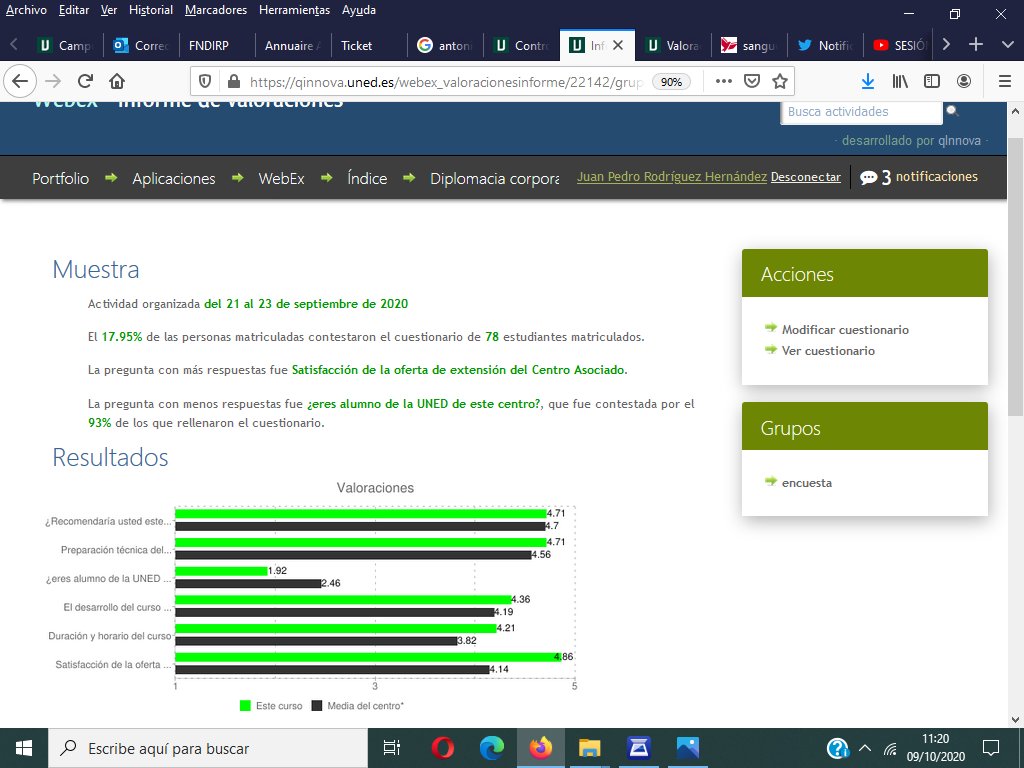Switch to the Campus tab
This screenshot has width=1024, height=768.
click(65, 45)
